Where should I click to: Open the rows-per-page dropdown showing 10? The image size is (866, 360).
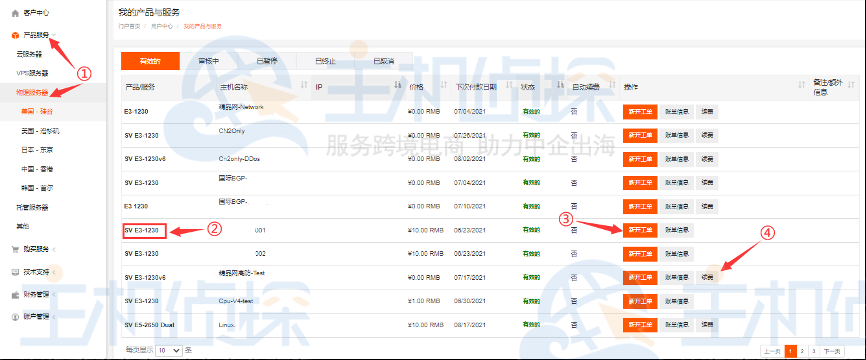click(x=169, y=350)
